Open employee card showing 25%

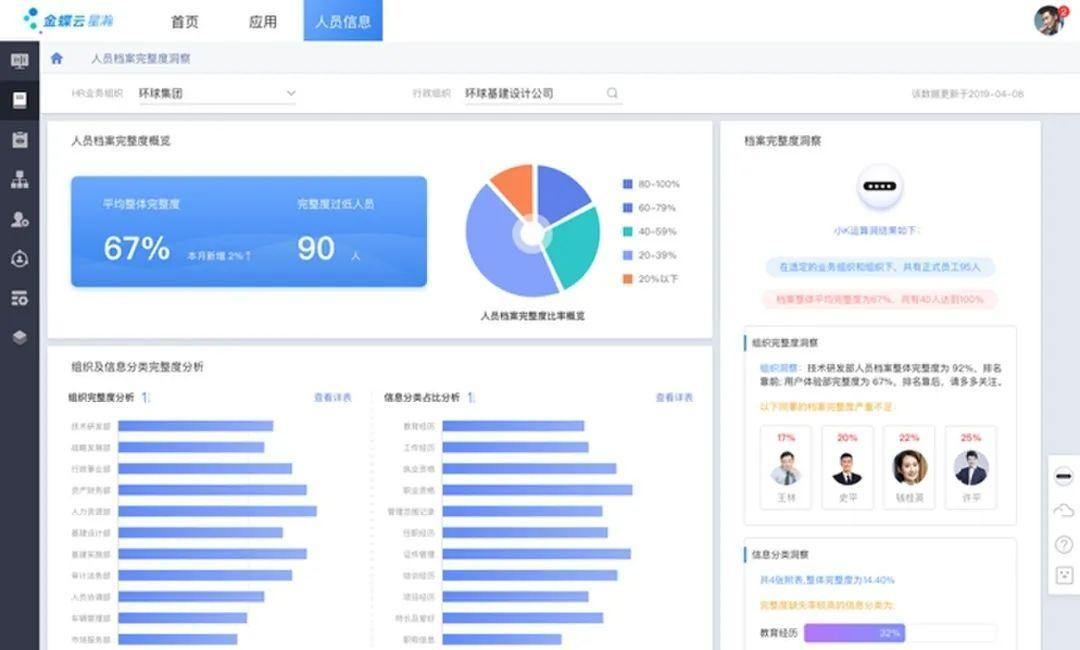[x=970, y=468]
